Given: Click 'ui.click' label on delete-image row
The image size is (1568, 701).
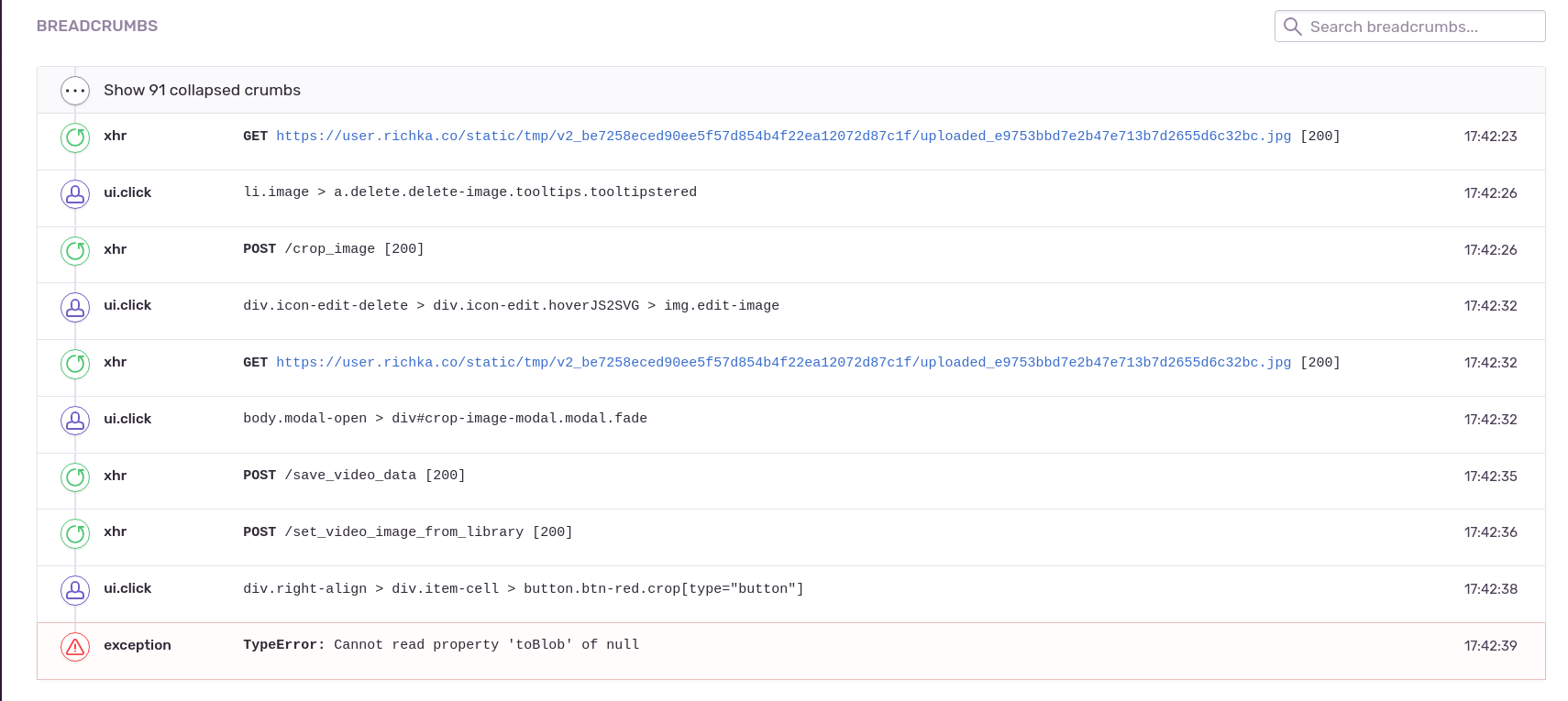Looking at the screenshot, I should tap(127, 192).
